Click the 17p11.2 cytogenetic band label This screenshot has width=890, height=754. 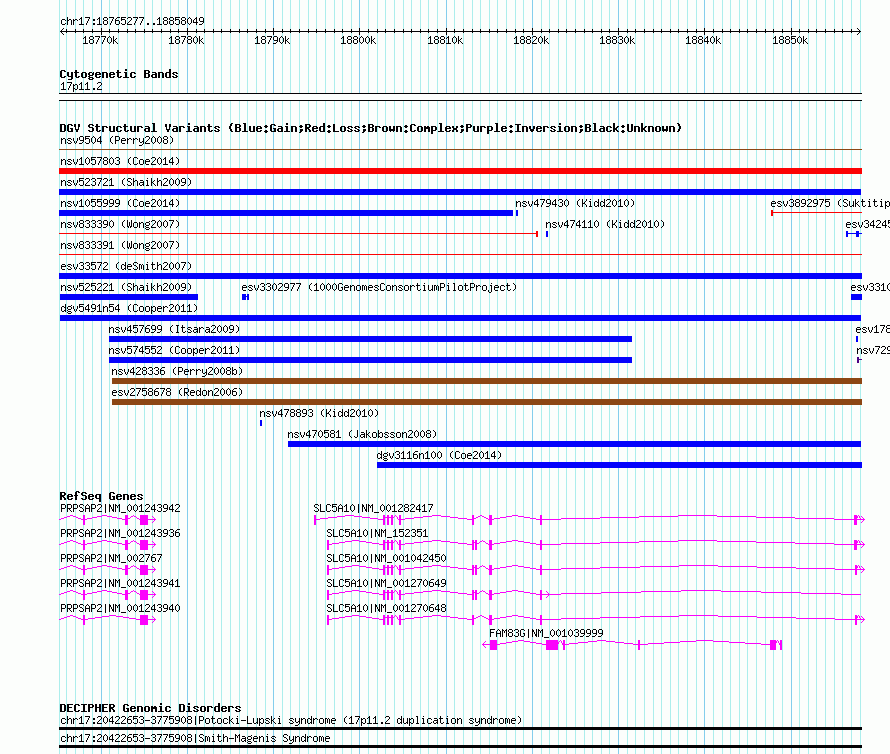point(81,87)
